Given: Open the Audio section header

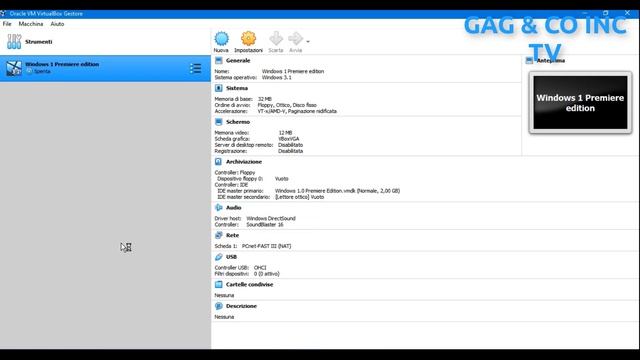Looking at the screenshot, I should [233, 208].
